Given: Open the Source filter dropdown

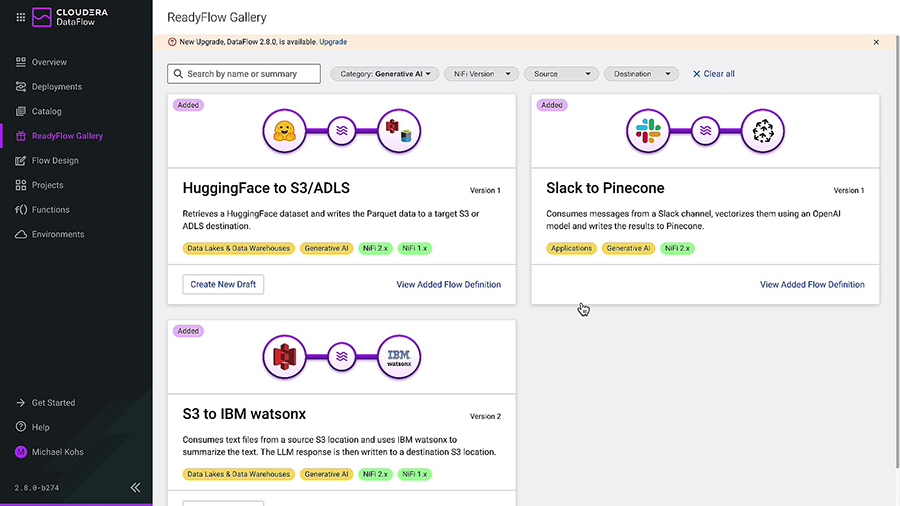Looking at the screenshot, I should pos(561,74).
